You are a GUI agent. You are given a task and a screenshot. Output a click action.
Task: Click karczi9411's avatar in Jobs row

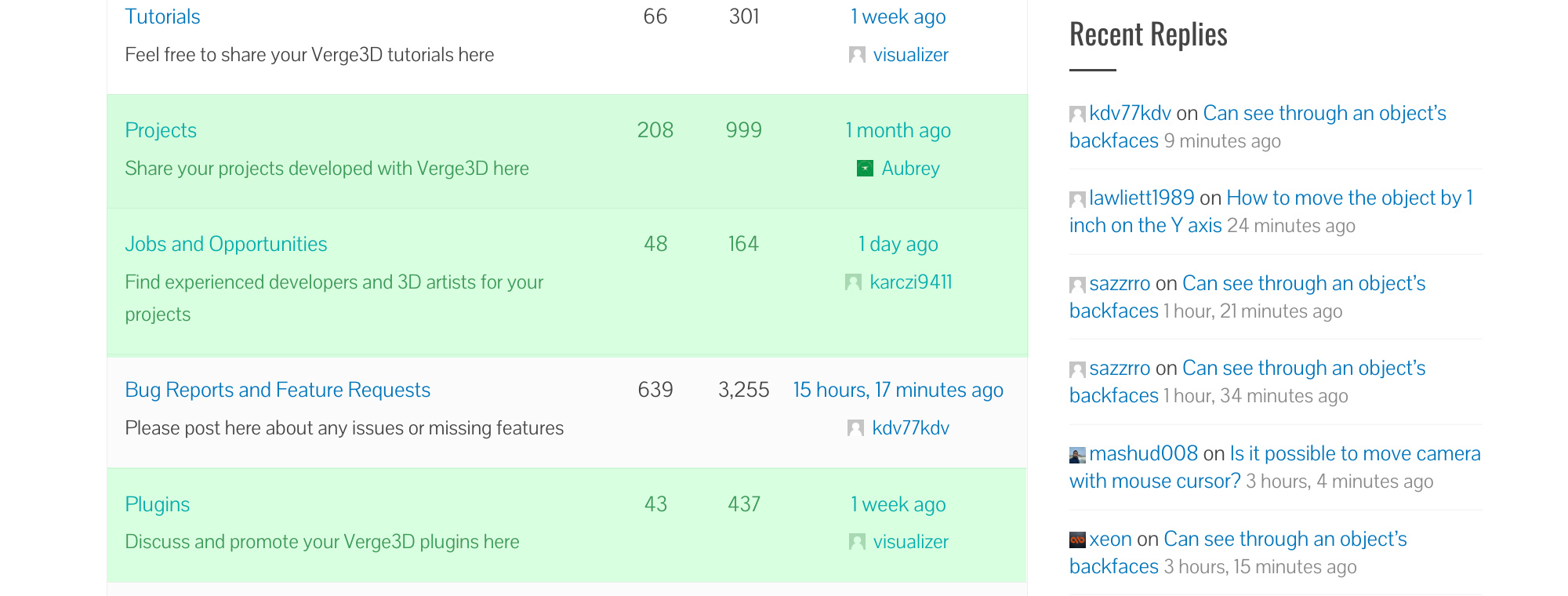(853, 282)
